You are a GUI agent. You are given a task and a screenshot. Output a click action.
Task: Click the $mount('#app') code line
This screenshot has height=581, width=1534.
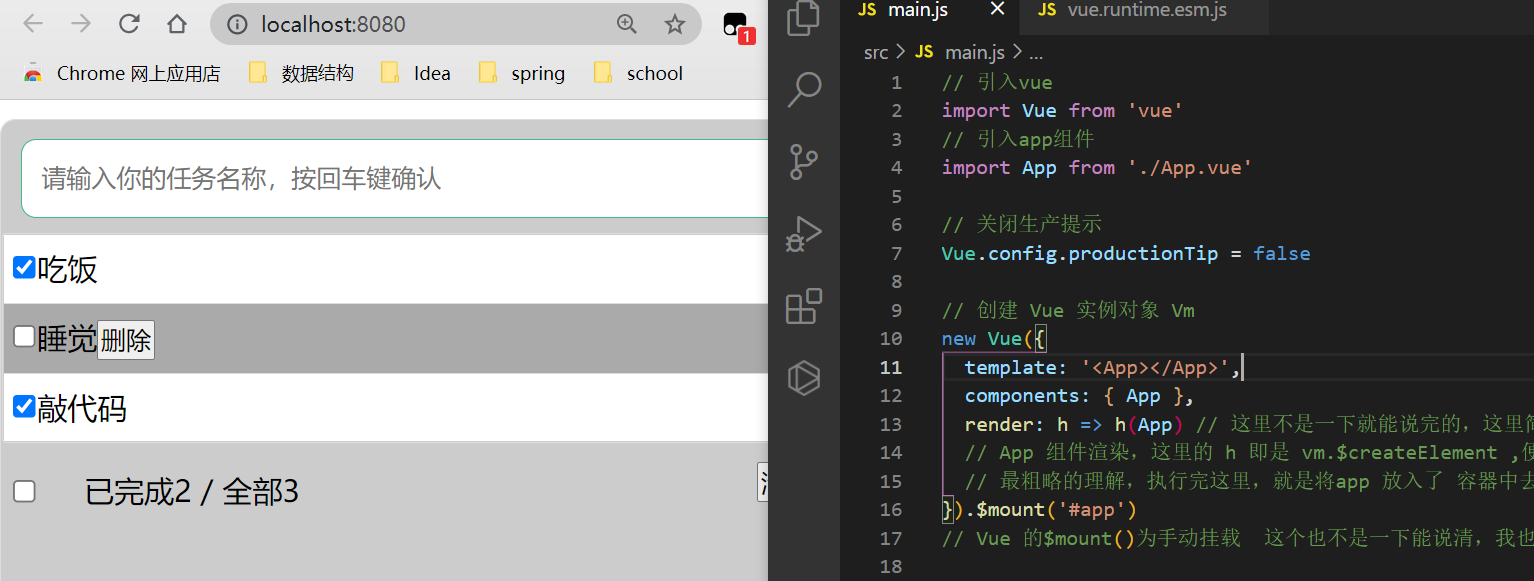click(1040, 510)
